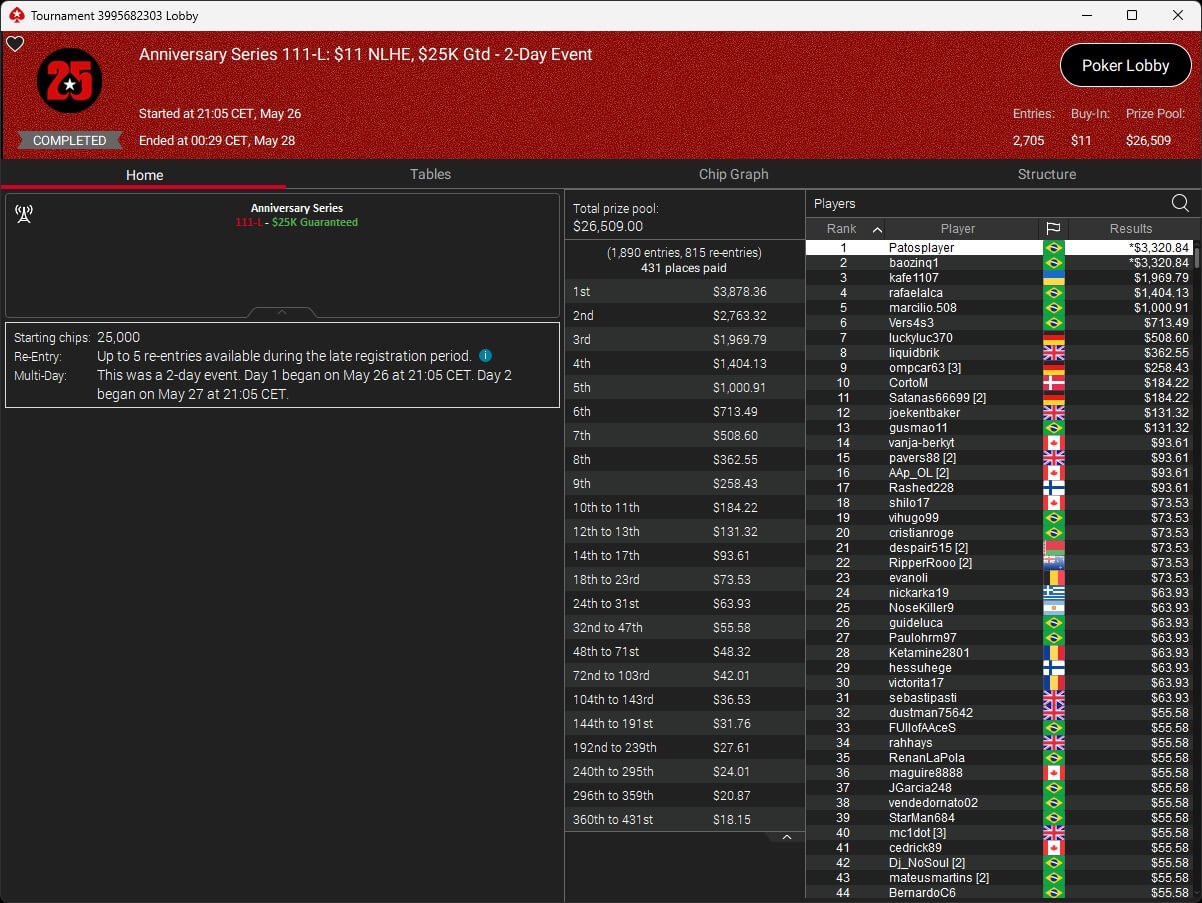Screen dimensions: 1202x903
Task: Click the flag beside RipperRooo [2]
Action: [1053, 562]
